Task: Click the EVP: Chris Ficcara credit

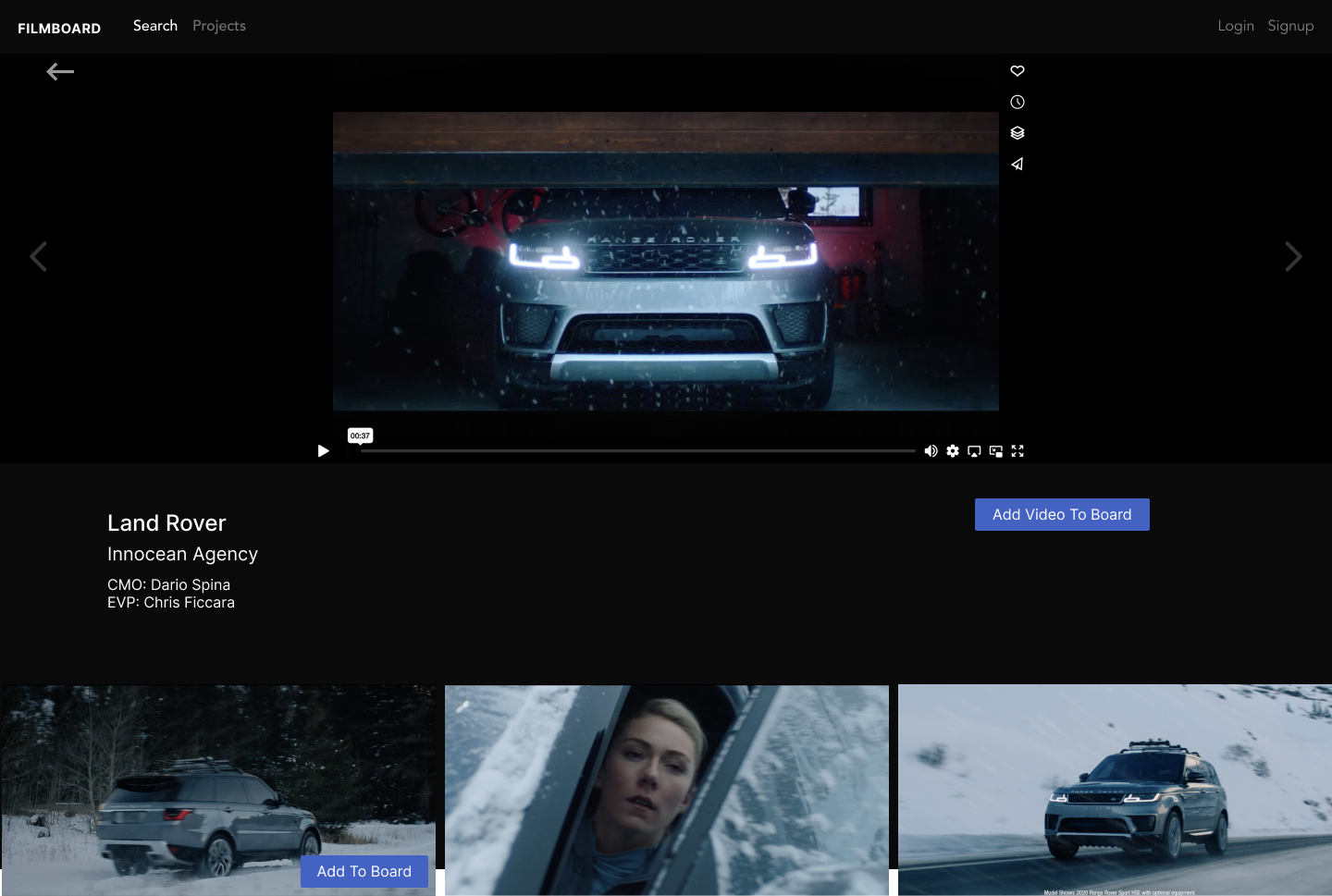Action: (171, 602)
